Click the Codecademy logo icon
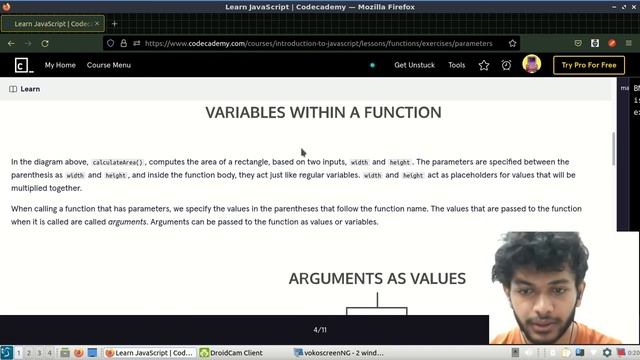This screenshot has width=640, height=360. (x=24, y=65)
